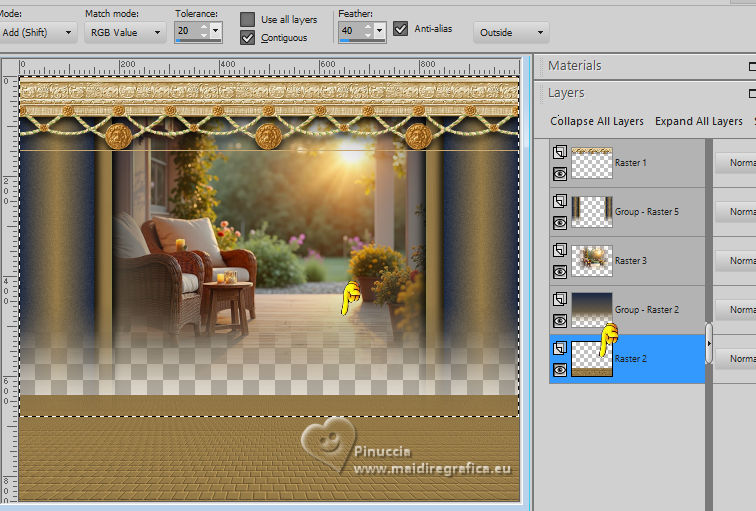Open blend mode dropdown for Group - Raster 5
The height and width of the screenshot is (511, 756).
pos(736,212)
